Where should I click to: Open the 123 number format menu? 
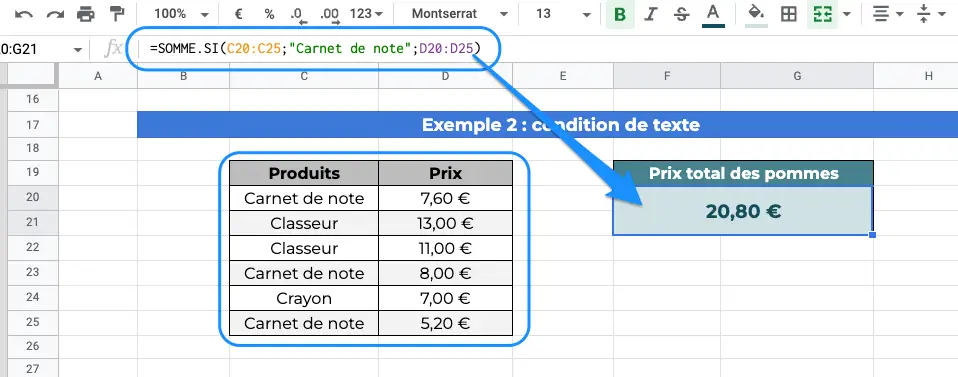coord(367,13)
